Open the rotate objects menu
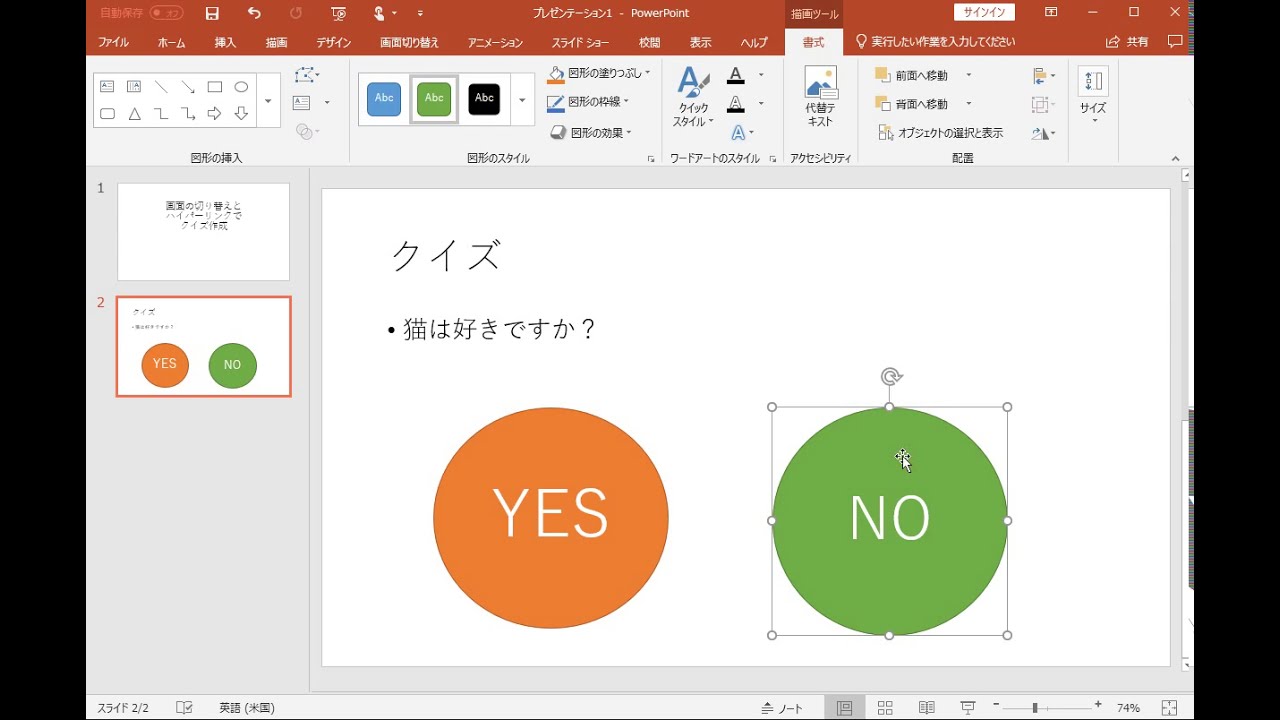 click(1044, 132)
